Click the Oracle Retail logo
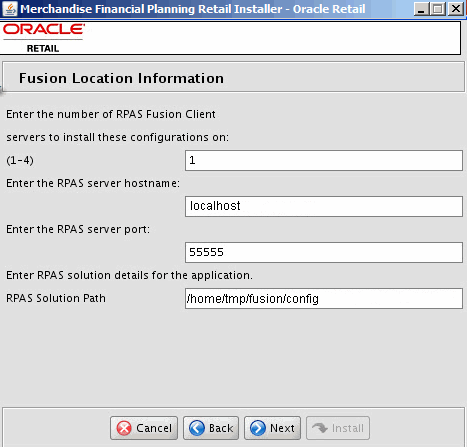 (x=44, y=38)
